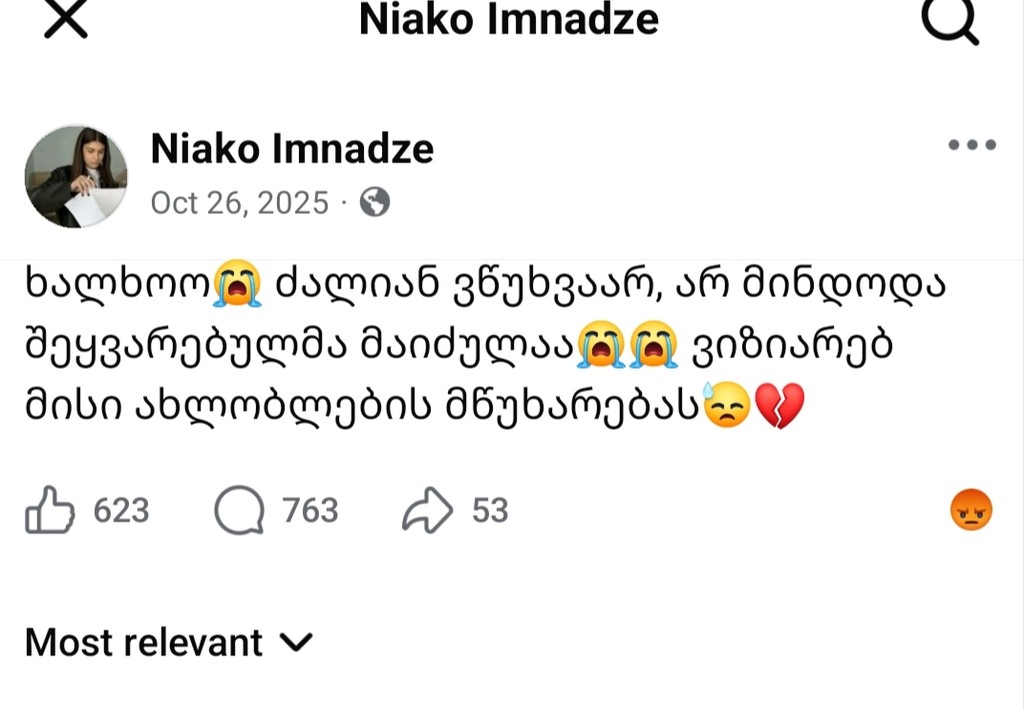Like the post with the thumbs-up icon
The width and height of the screenshot is (1024, 710).
click(x=49, y=511)
